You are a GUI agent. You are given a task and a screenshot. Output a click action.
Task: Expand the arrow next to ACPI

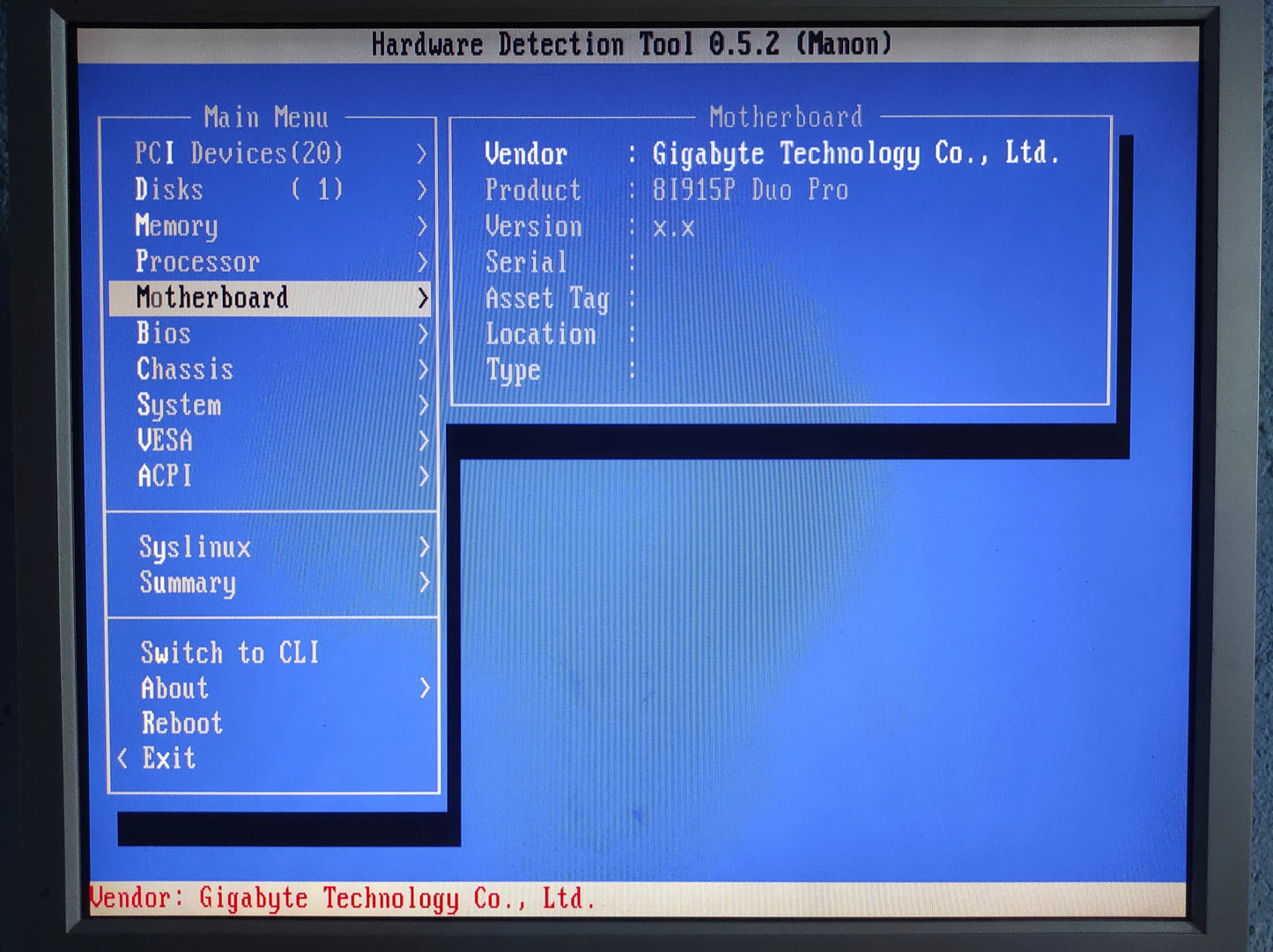pos(423,476)
